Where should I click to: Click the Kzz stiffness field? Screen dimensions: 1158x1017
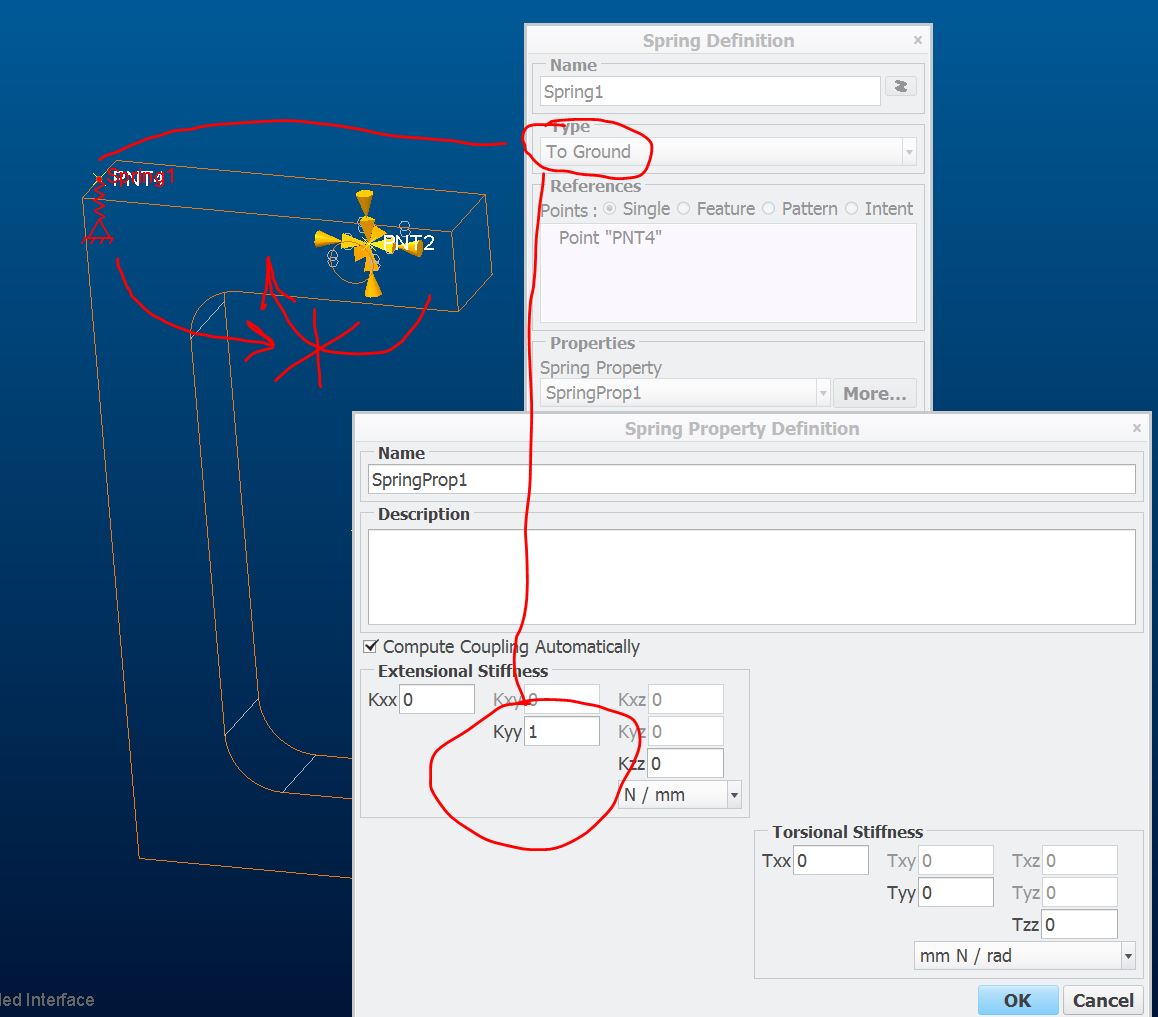pos(685,763)
